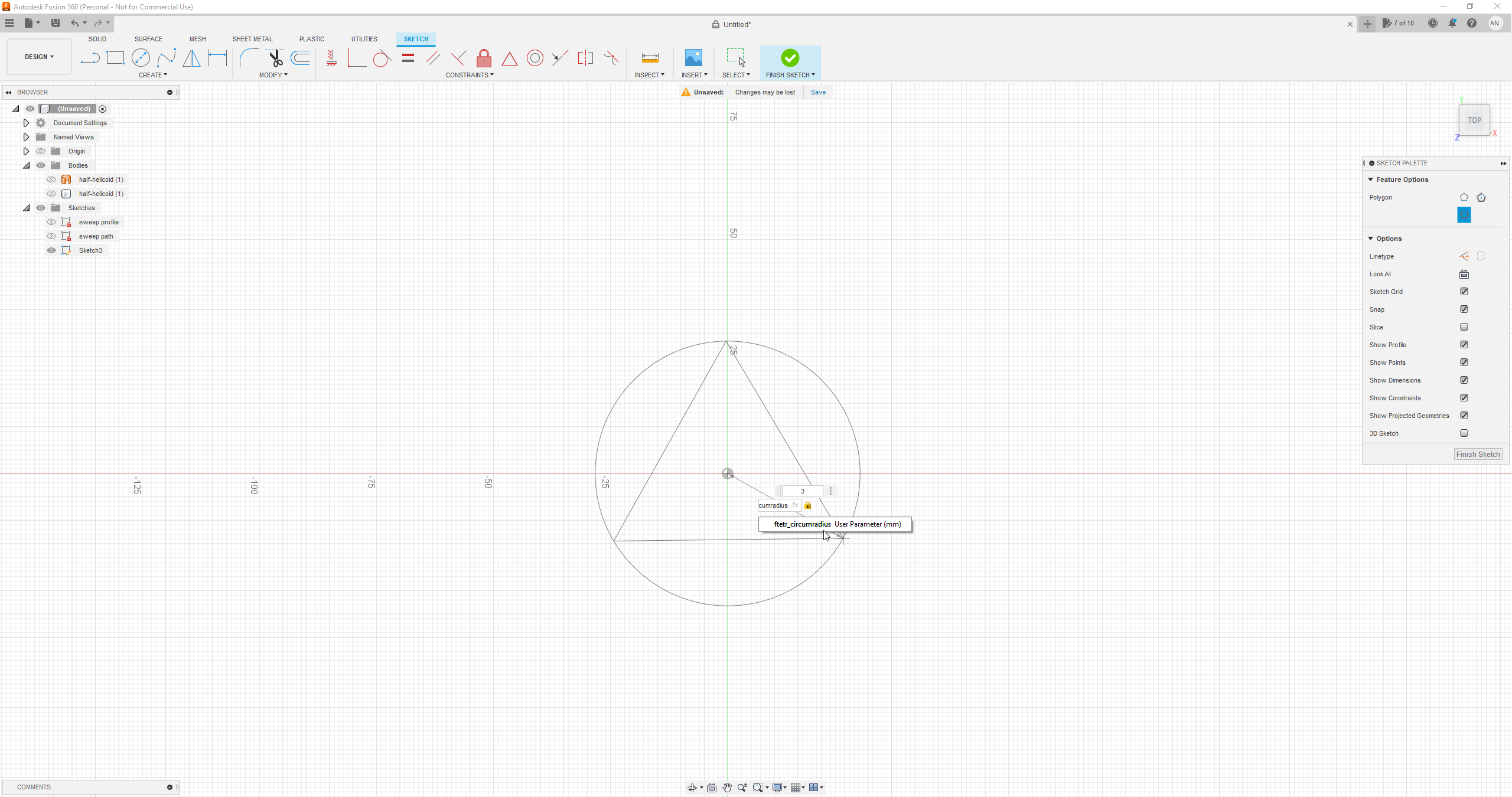
Task: Select the Sketch Dimension tool
Action: tap(217, 58)
